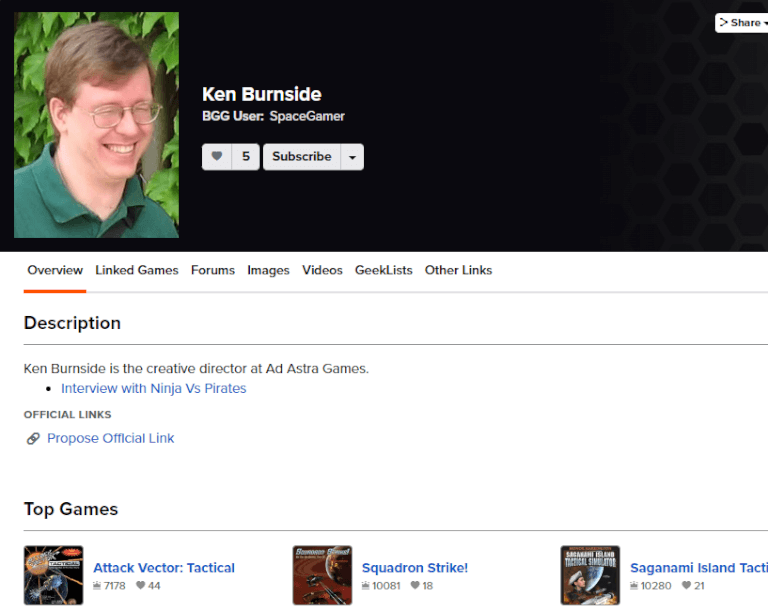This screenshot has height=612, width=768.
Task: Click Propose Official Link
Action: tap(110, 438)
